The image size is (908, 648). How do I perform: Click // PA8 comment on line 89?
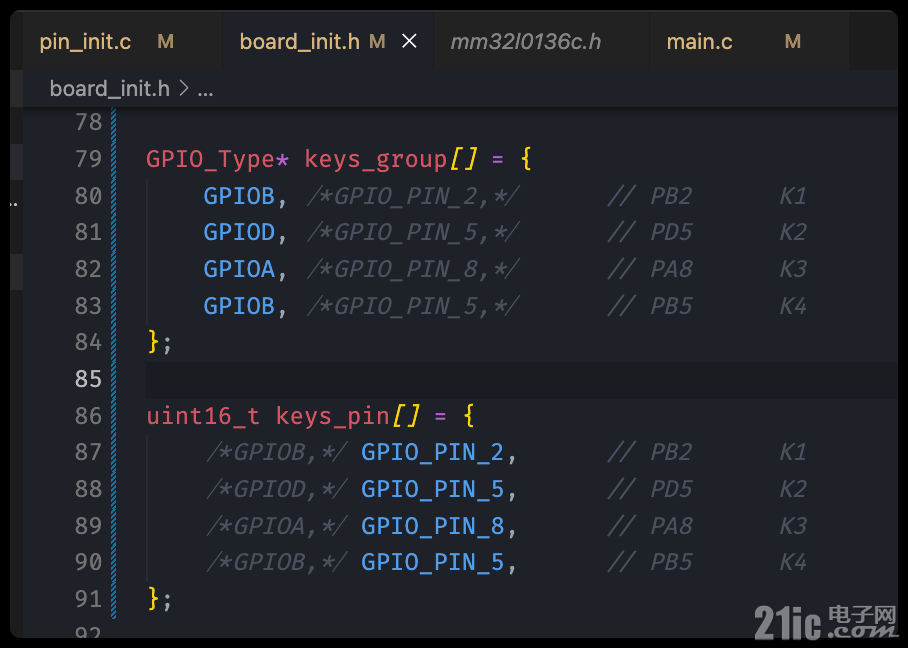[650, 526]
